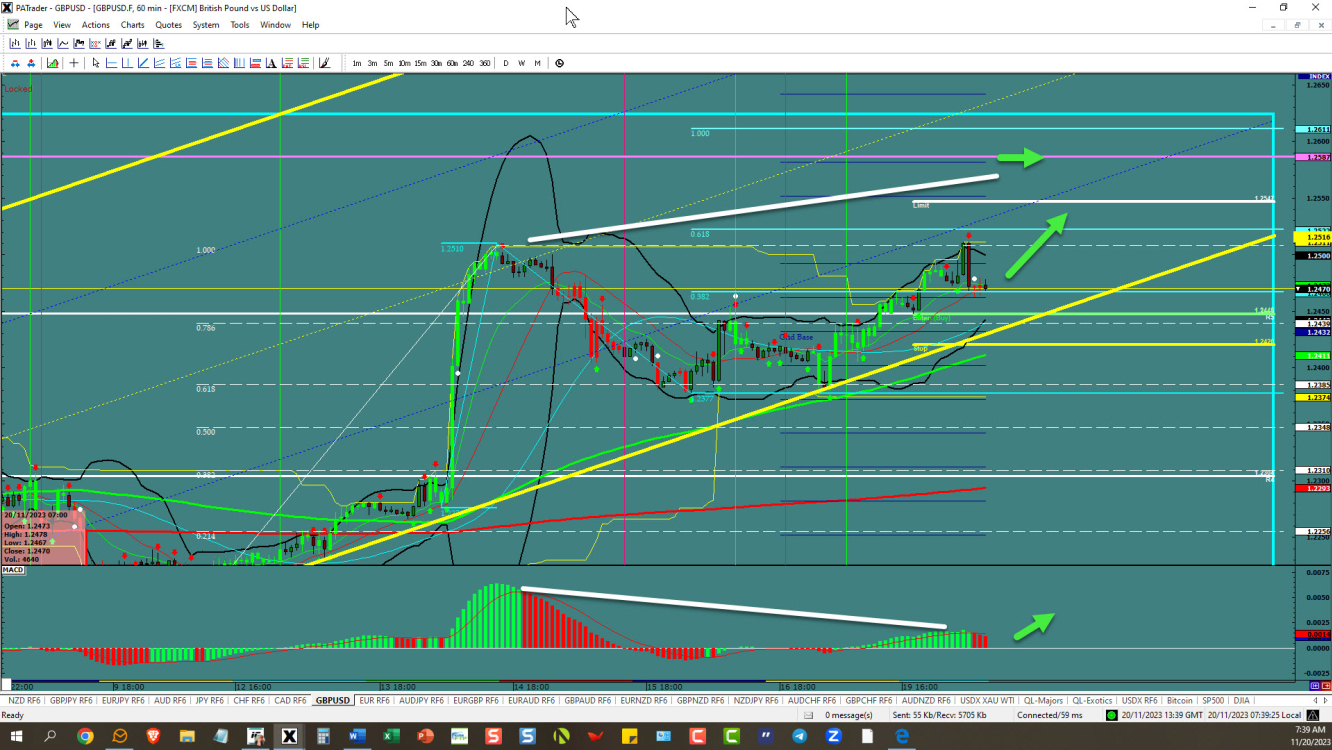Switch to Weekly 'W' timeframe
Screen dimensions: 1332x750
522,63
